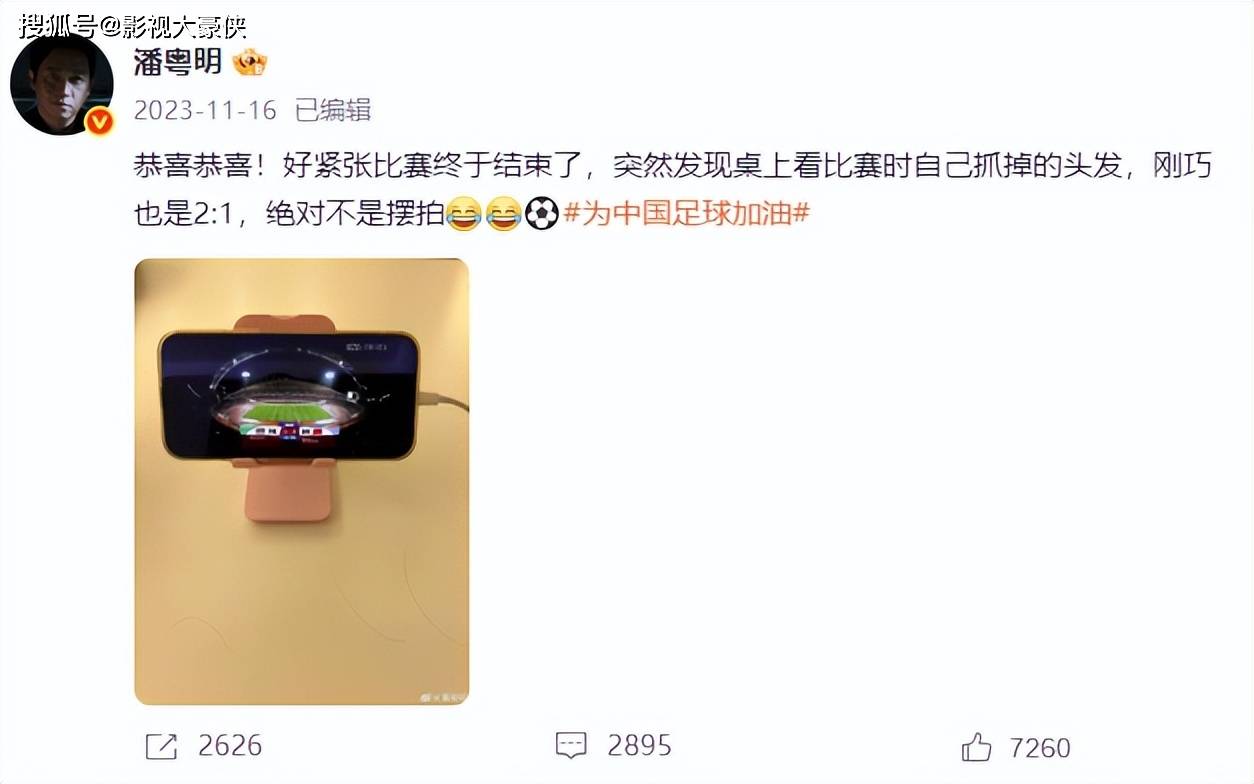Click the 搜狐号@影视大豪侠 watermark text
The height and width of the screenshot is (784, 1254).
132,25
